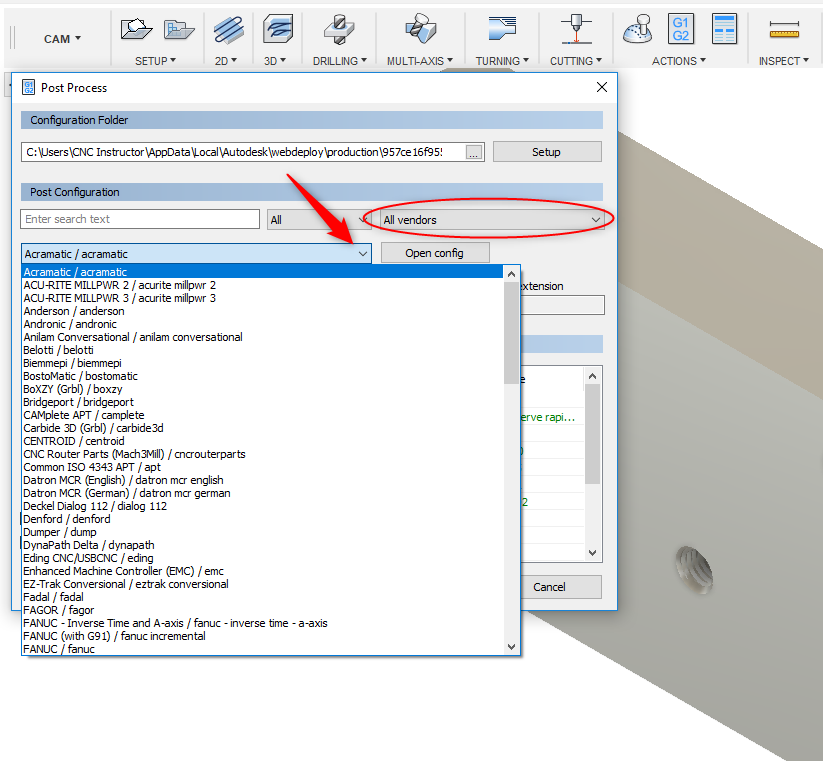Open the All filter dropdown

[x=319, y=220]
